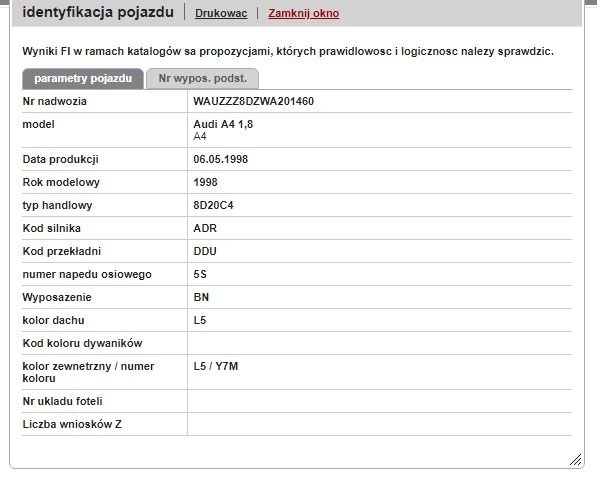597x477 pixels.
Task: Click the Wyposazenie label
Action: [57, 297]
